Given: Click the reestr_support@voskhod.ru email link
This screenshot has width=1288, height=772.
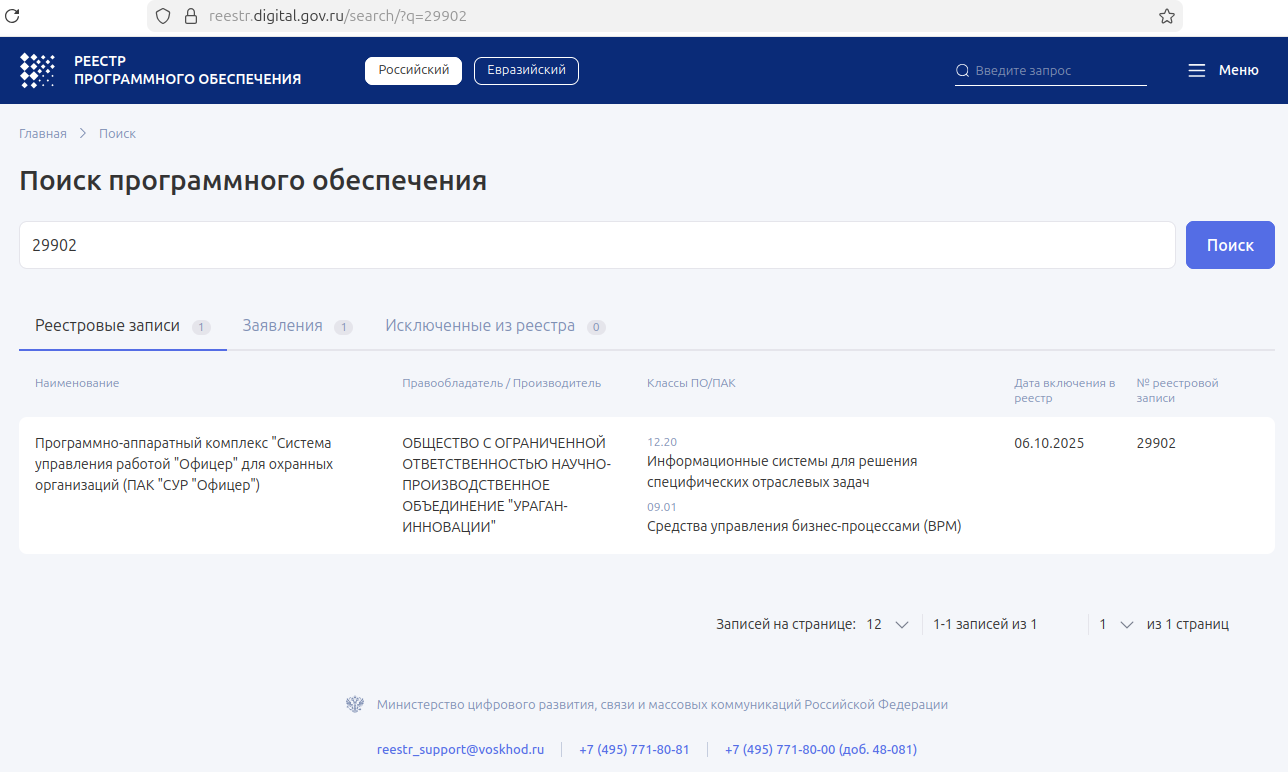Looking at the screenshot, I should pyautogui.click(x=460, y=749).
